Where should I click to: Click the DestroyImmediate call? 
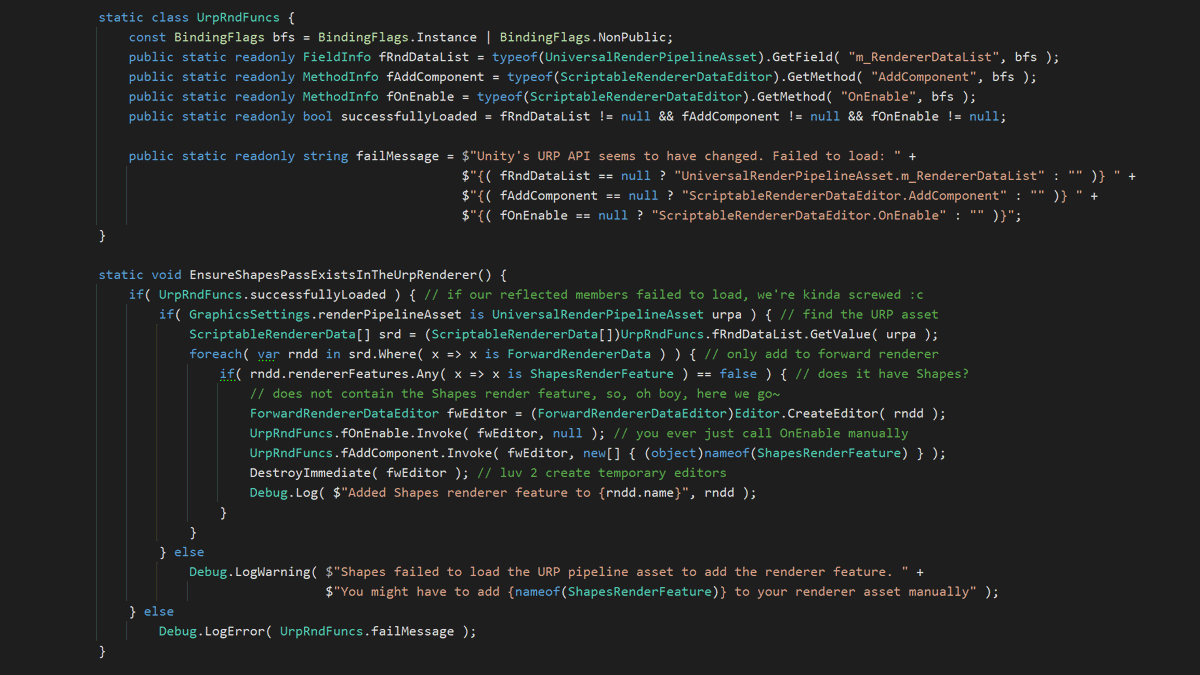pyautogui.click(x=310, y=473)
